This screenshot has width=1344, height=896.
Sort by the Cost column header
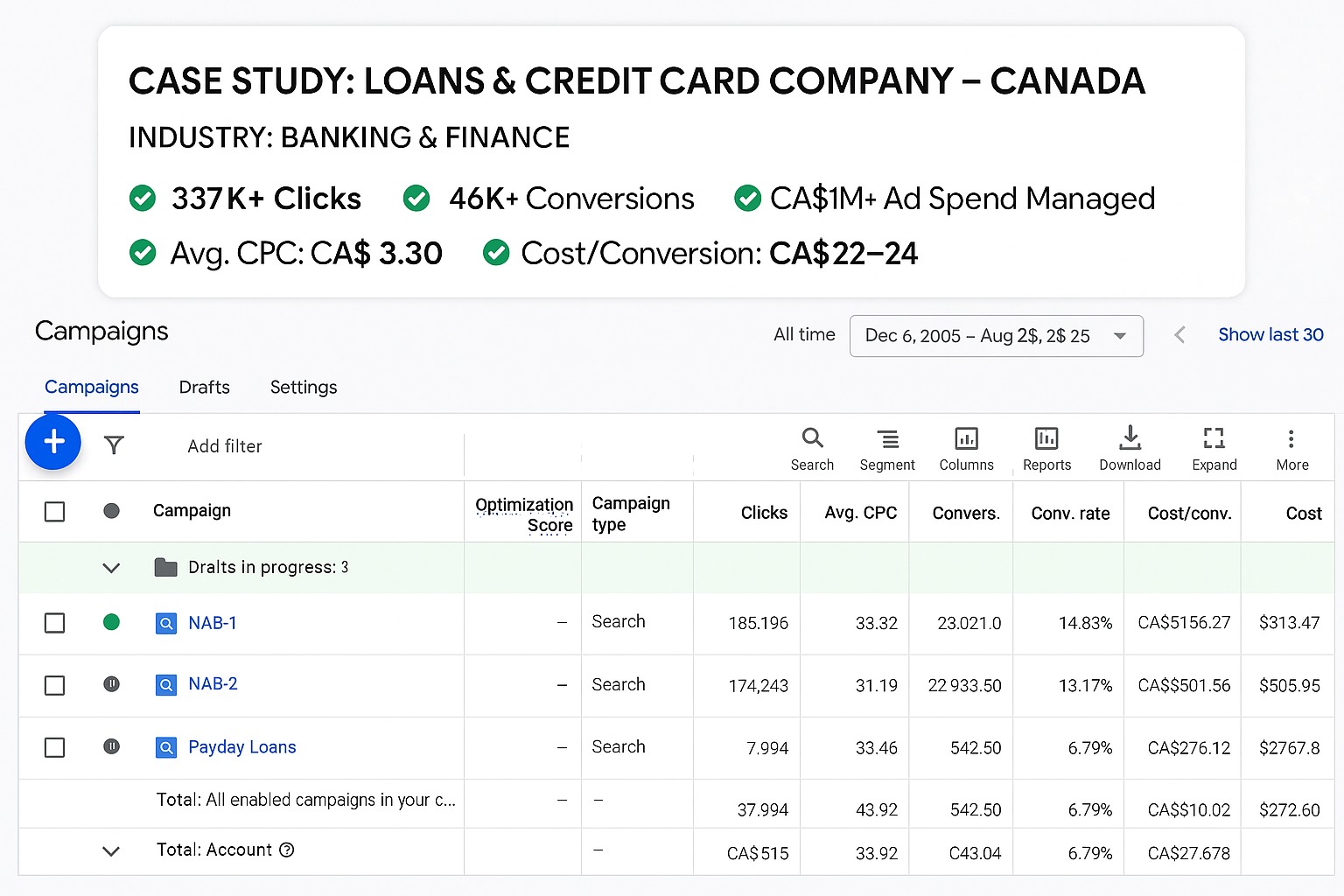click(1304, 514)
